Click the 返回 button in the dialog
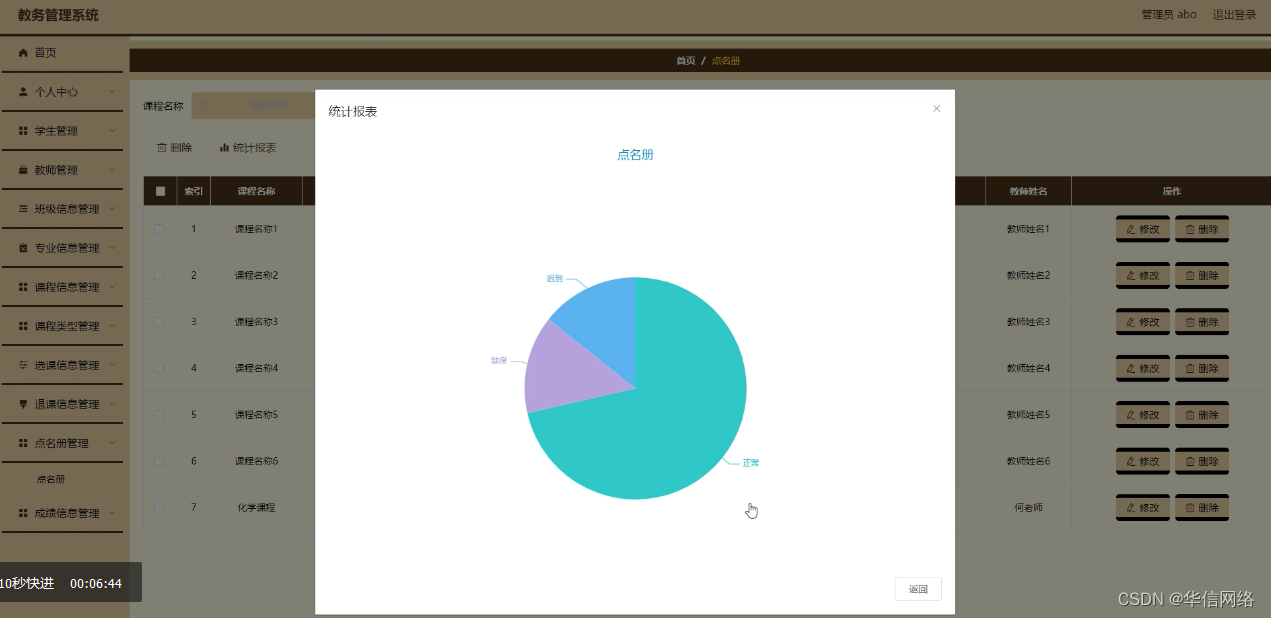The height and width of the screenshot is (618, 1271). (x=917, y=589)
